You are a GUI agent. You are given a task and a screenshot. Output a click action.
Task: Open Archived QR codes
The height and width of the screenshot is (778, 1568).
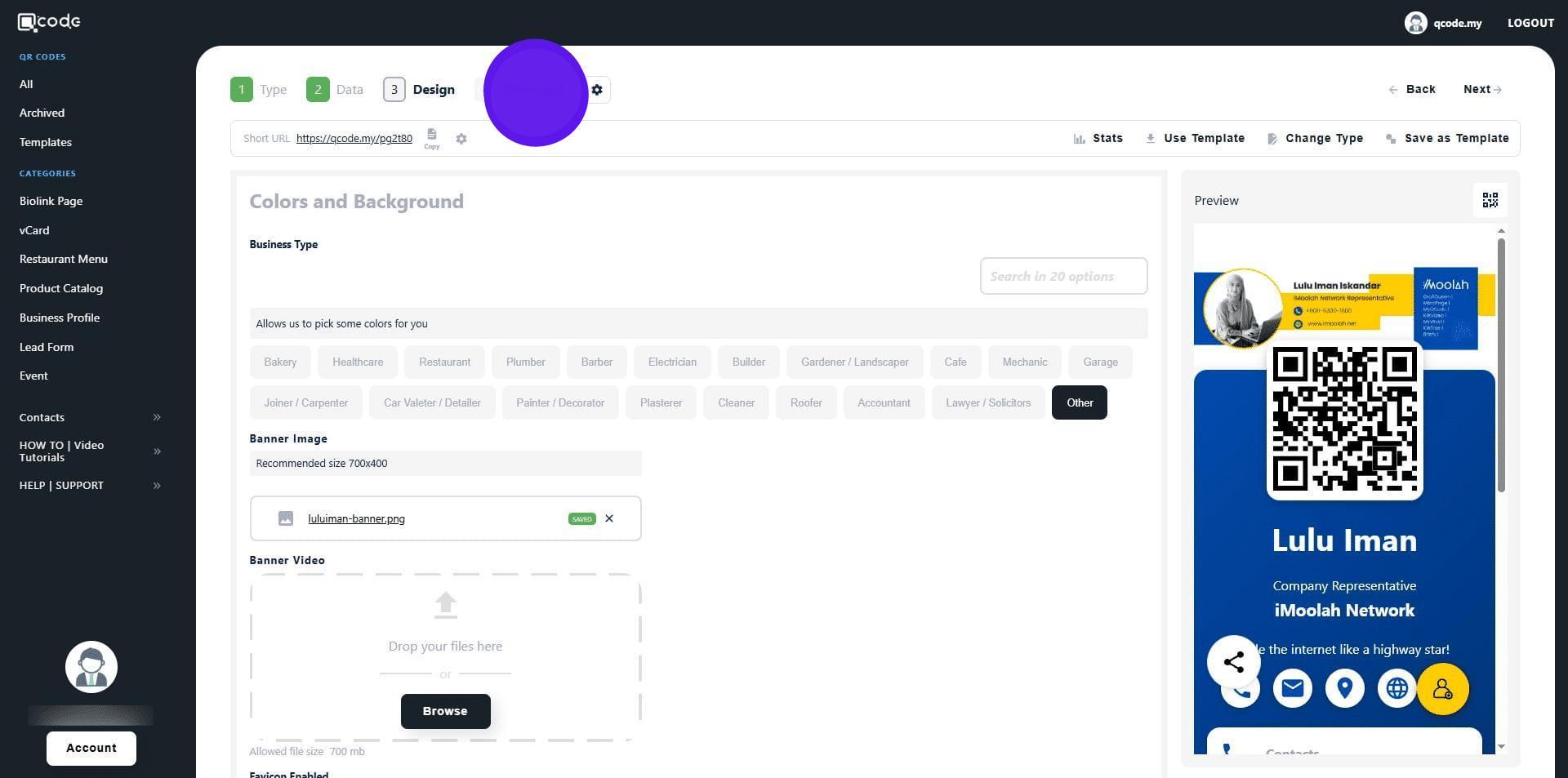[42, 113]
